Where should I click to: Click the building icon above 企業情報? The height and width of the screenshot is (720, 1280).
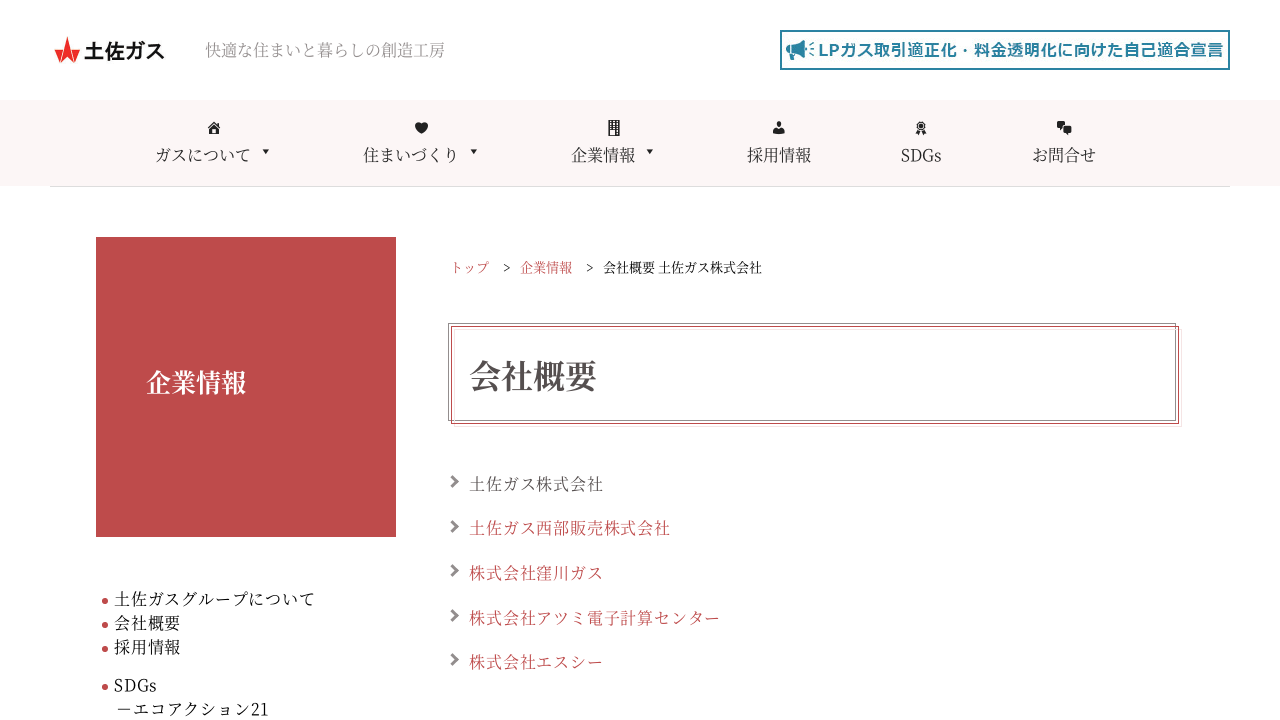pyautogui.click(x=613, y=128)
